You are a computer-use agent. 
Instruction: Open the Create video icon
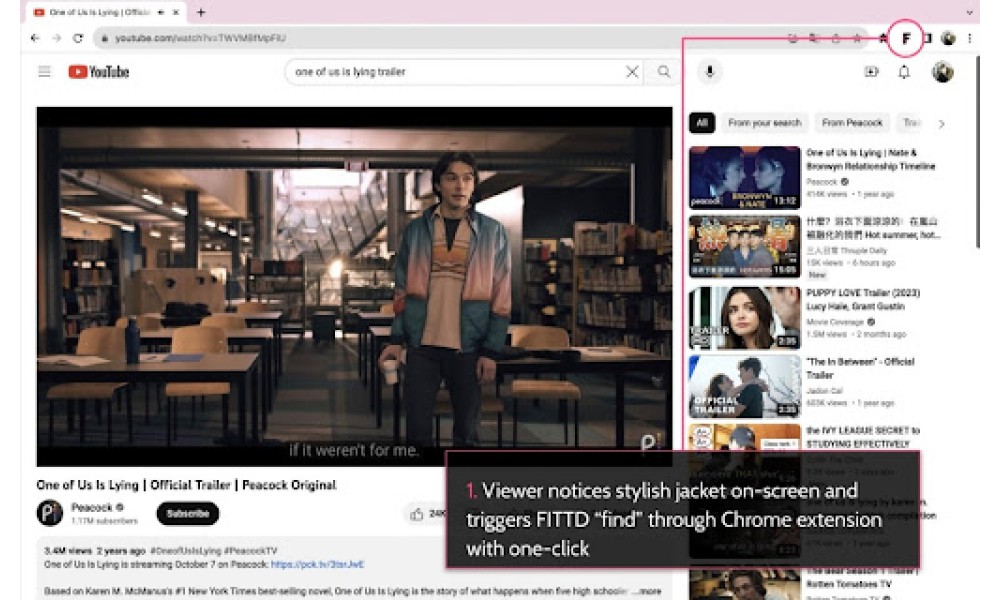coord(871,72)
